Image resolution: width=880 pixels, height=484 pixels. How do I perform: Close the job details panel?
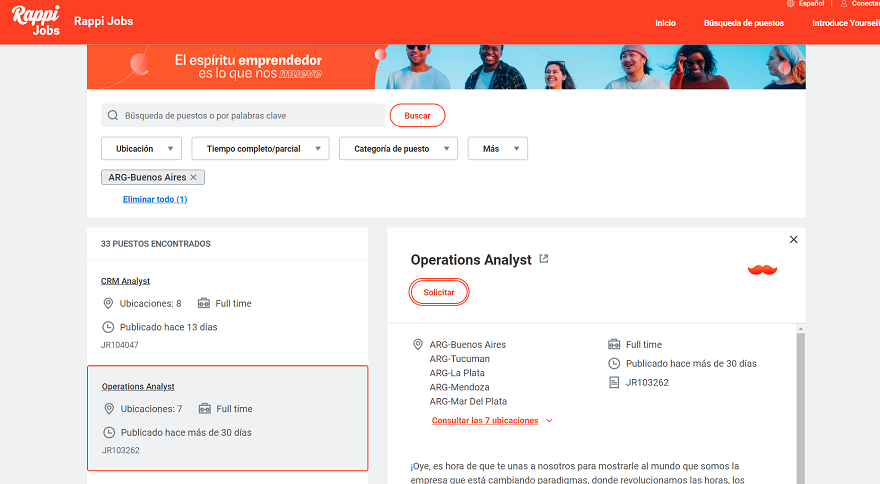tap(794, 239)
